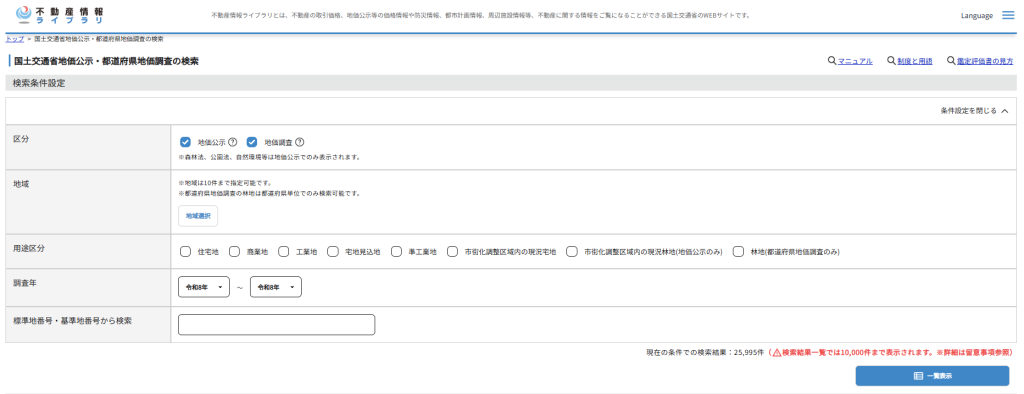
Task: Check the 住宅地 checkbox
Action: pyautogui.click(x=185, y=252)
